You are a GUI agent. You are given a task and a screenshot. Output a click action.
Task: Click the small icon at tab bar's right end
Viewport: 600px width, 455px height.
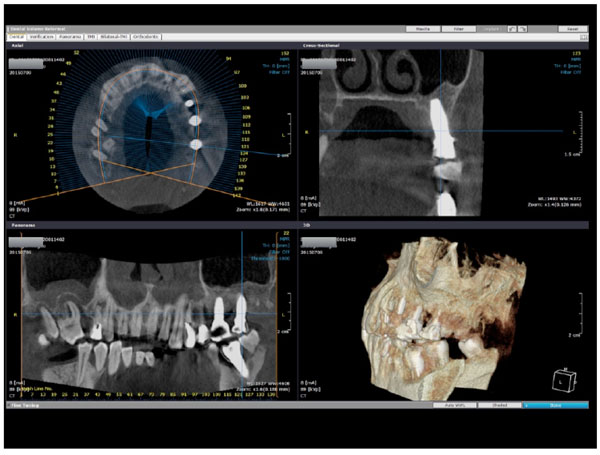tap(584, 37)
